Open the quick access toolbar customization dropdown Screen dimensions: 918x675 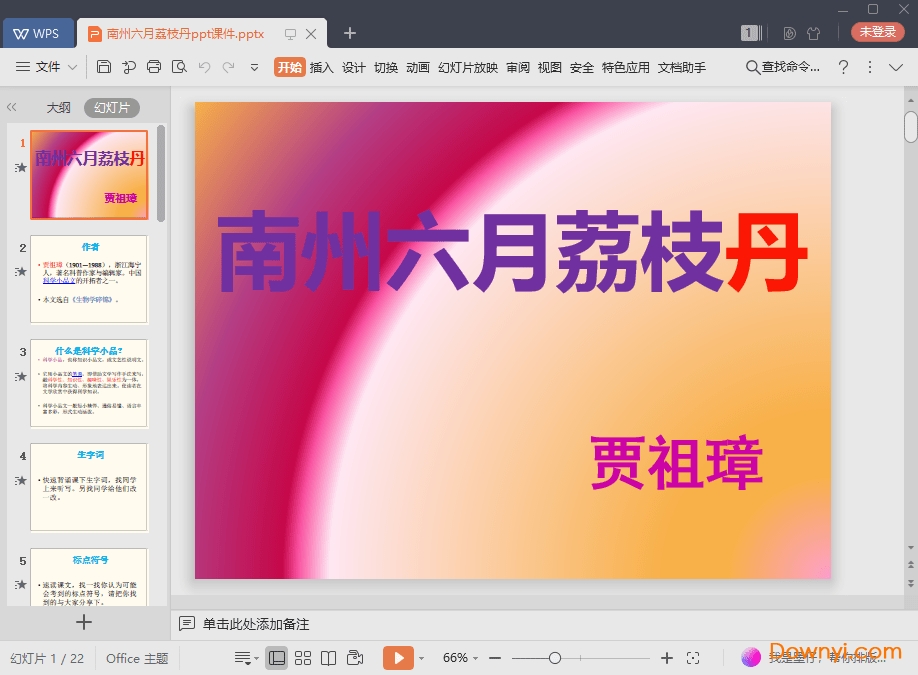pyautogui.click(x=253, y=67)
